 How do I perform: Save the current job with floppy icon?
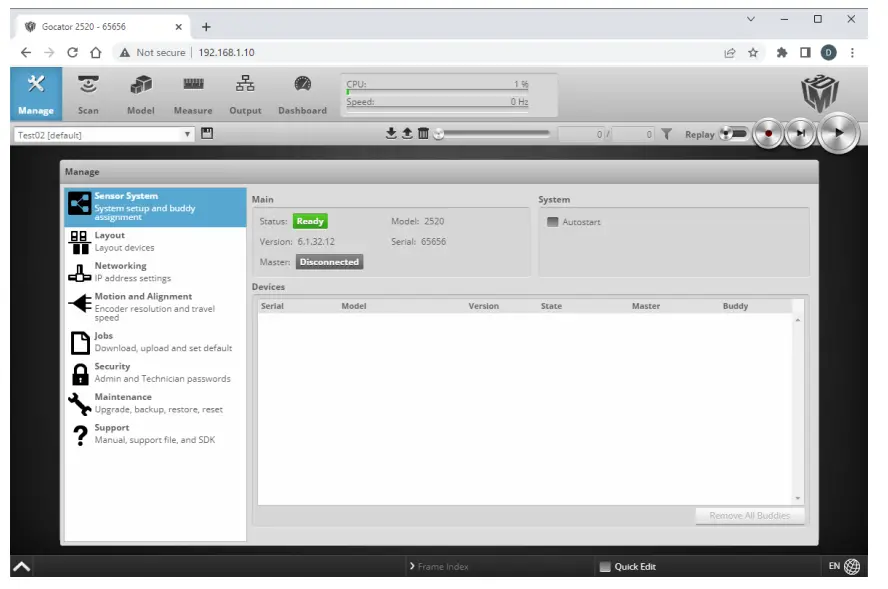pyautogui.click(x=207, y=134)
